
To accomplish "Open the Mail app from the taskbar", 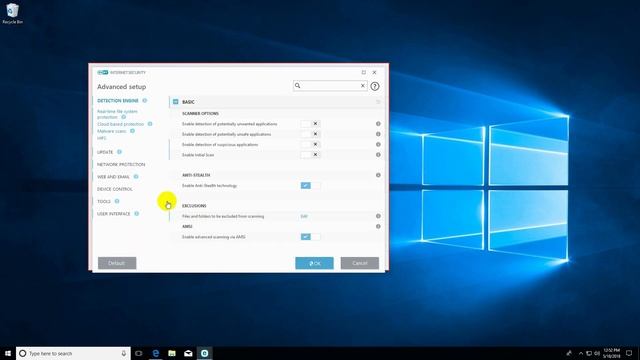I will pos(188,353).
